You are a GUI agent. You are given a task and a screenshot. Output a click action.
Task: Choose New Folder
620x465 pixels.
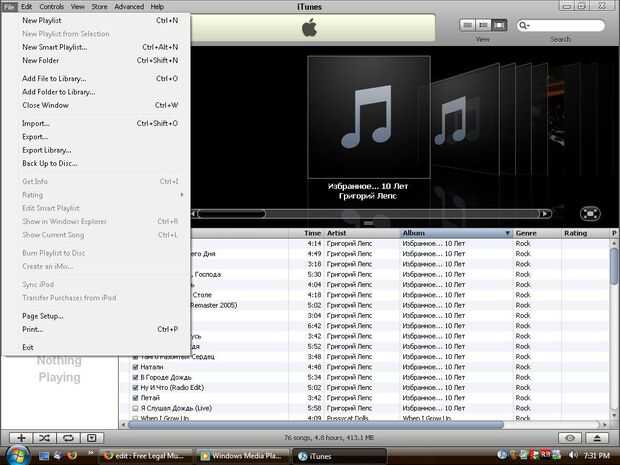coord(97,60)
